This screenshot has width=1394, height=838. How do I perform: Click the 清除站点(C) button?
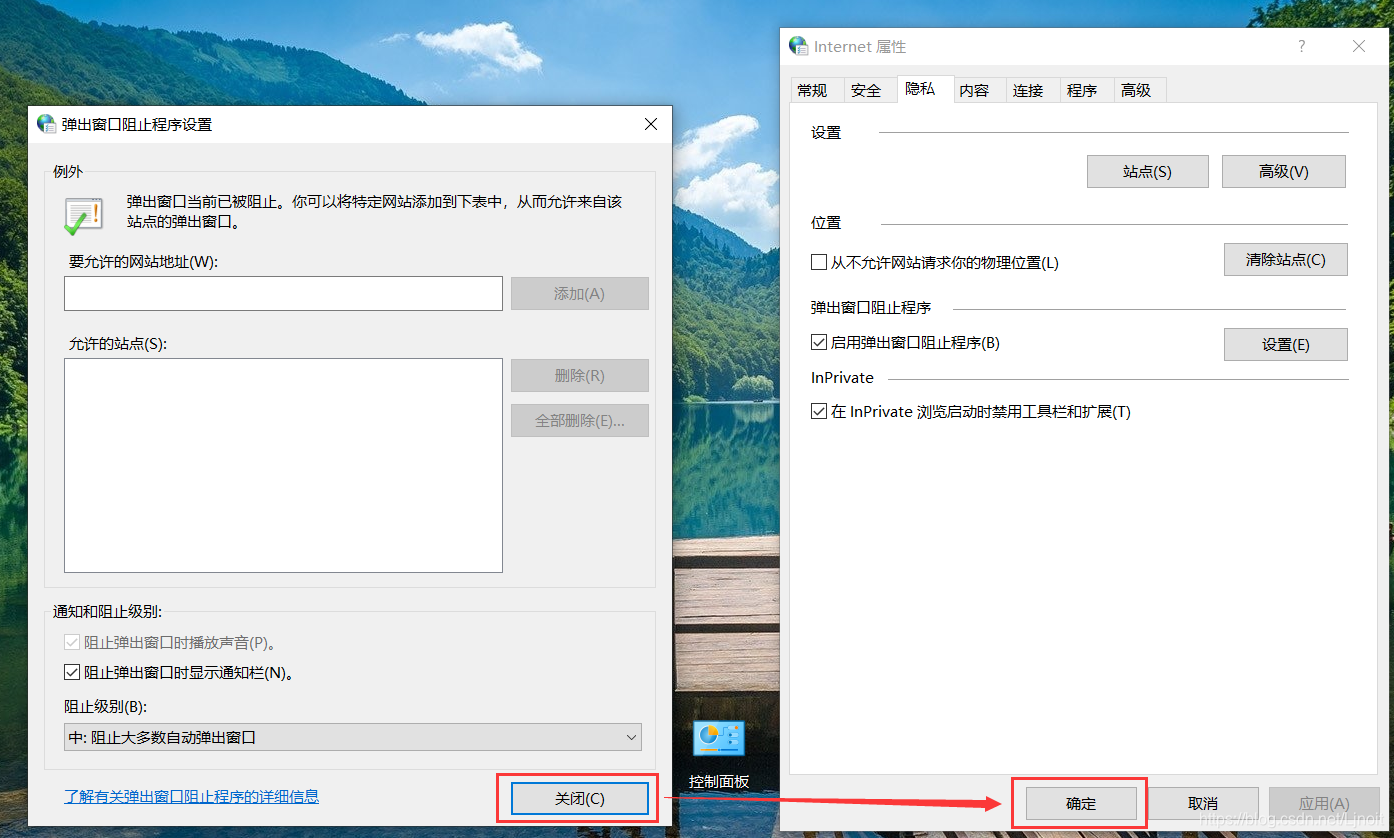[1286, 259]
